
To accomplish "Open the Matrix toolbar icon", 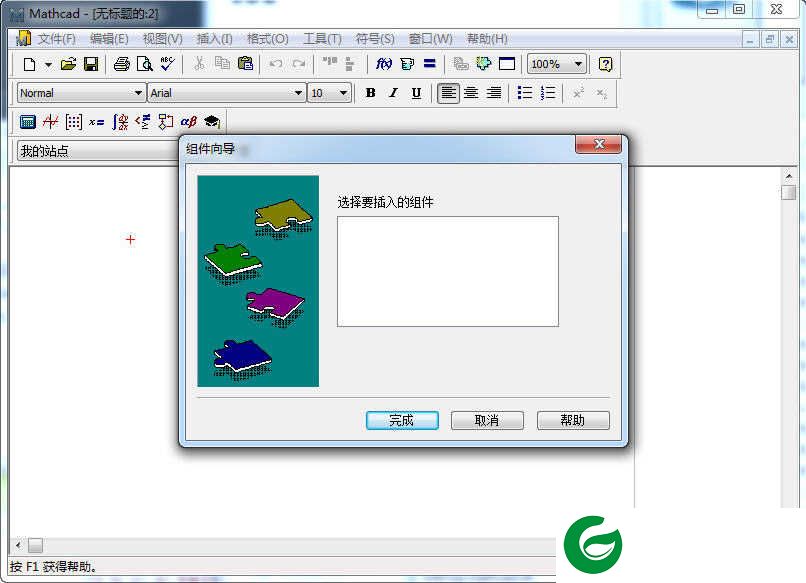I will 74,122.
